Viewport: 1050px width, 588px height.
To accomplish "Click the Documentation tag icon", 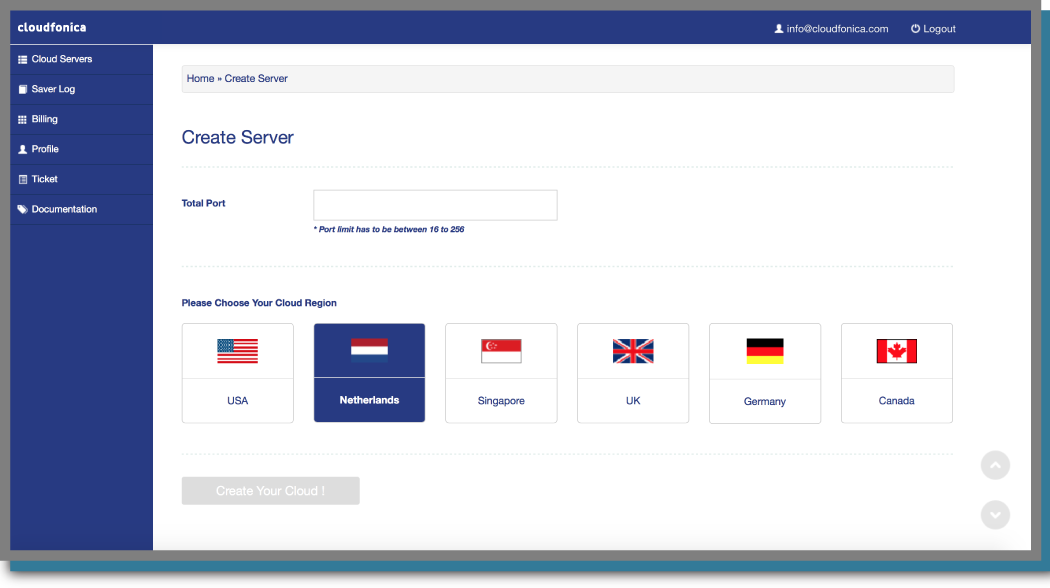I will tap(23, 210).
